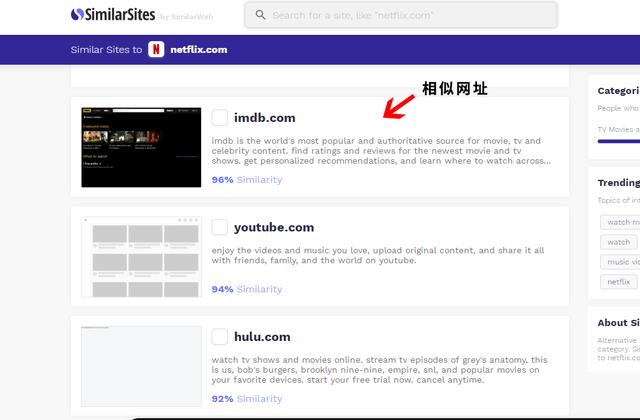The width and height of the screenshot is (640, 420).
Task: Open the netflix.com link in banner
Action: click(198, 50)
